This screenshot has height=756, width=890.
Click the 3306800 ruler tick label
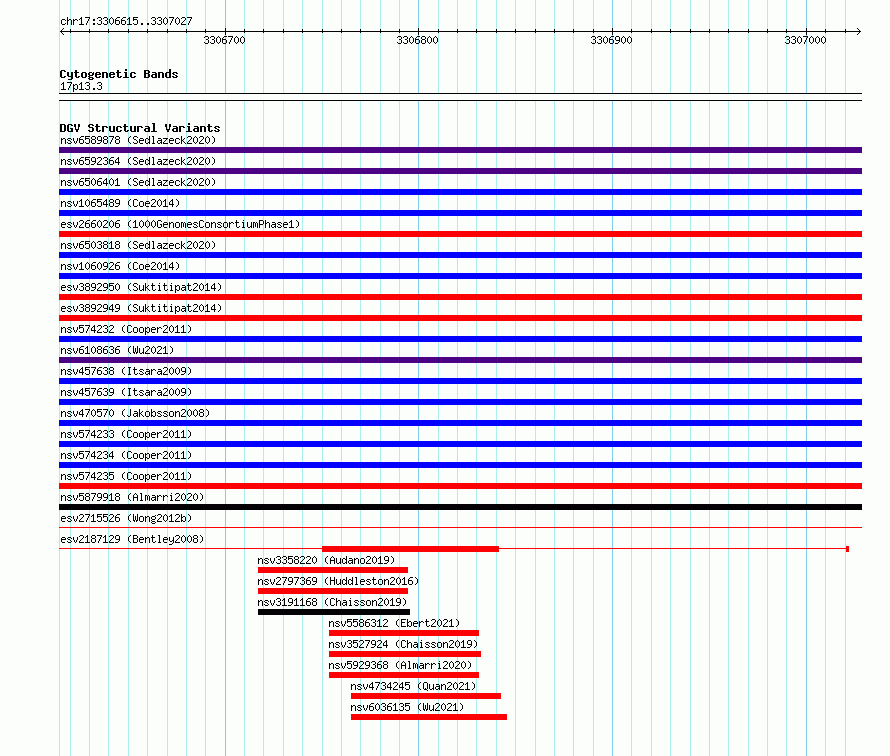coord(417,40)
